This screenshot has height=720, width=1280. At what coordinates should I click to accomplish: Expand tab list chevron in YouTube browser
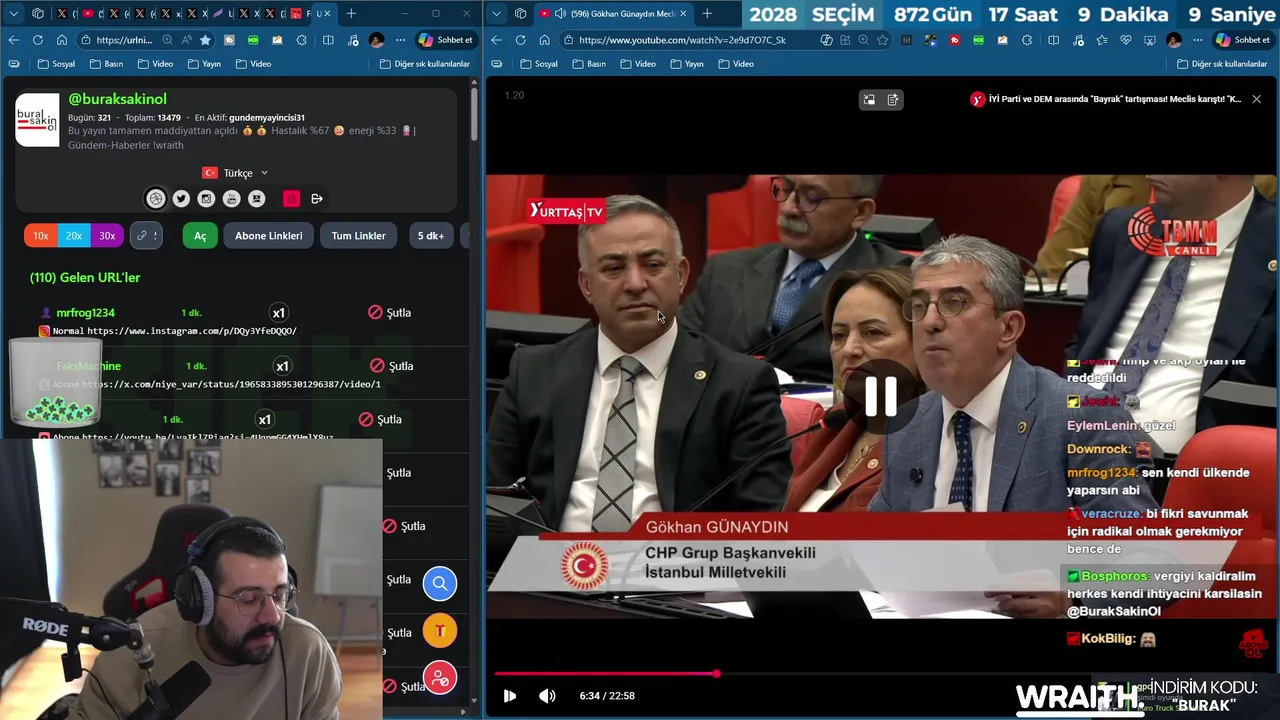coord(496,14)
